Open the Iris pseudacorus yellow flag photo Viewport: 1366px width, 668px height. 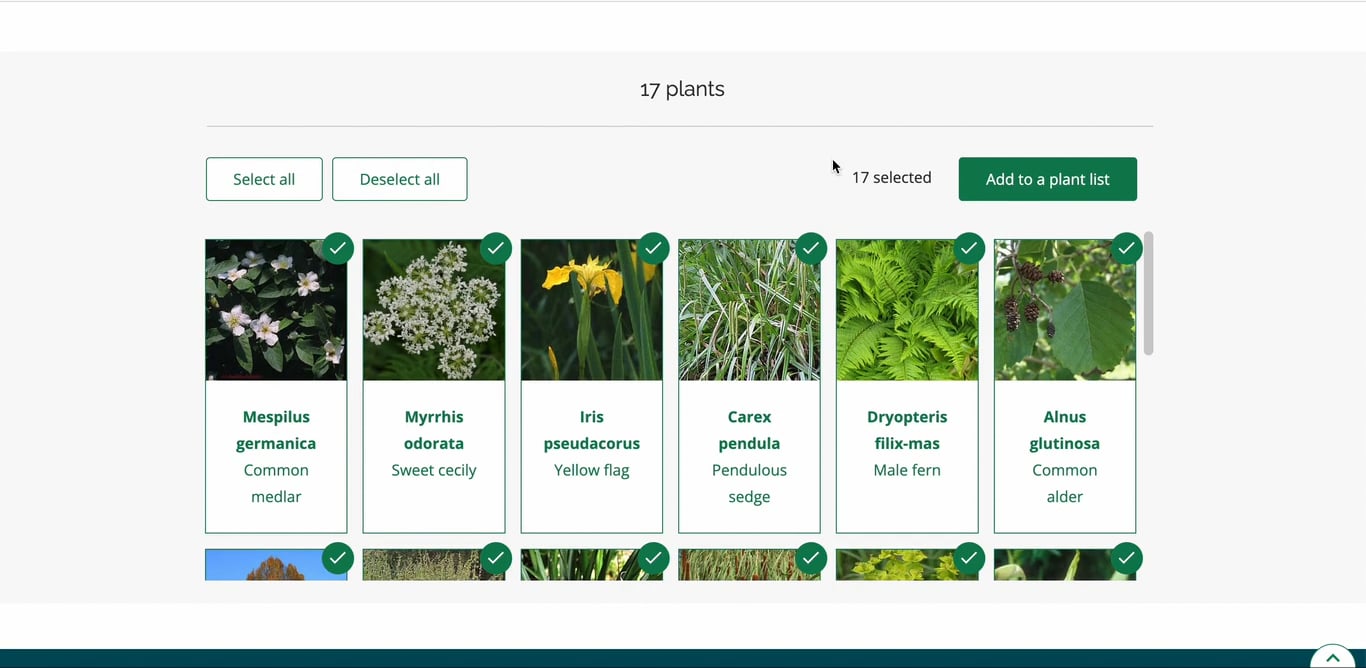point(592,310)
